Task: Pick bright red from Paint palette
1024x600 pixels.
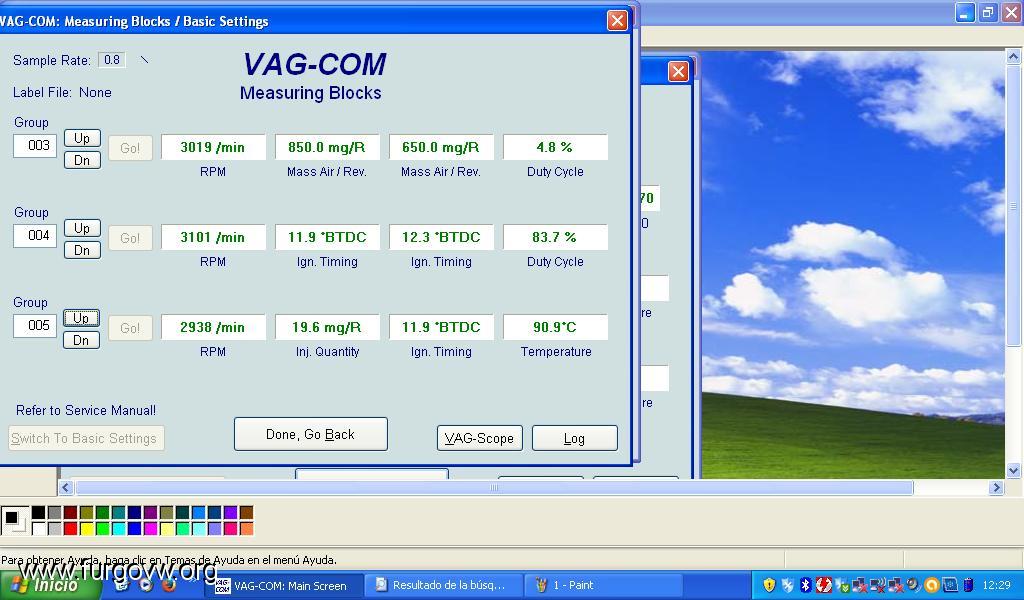Action: click(71, 528)
